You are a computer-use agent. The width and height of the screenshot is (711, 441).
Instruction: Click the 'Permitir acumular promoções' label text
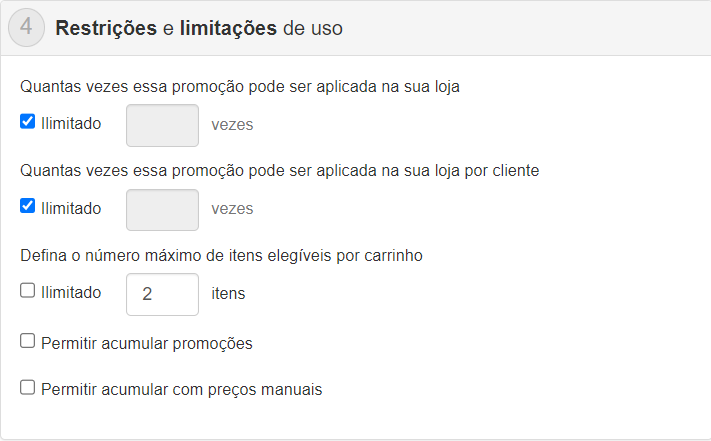tap(146, 344)
